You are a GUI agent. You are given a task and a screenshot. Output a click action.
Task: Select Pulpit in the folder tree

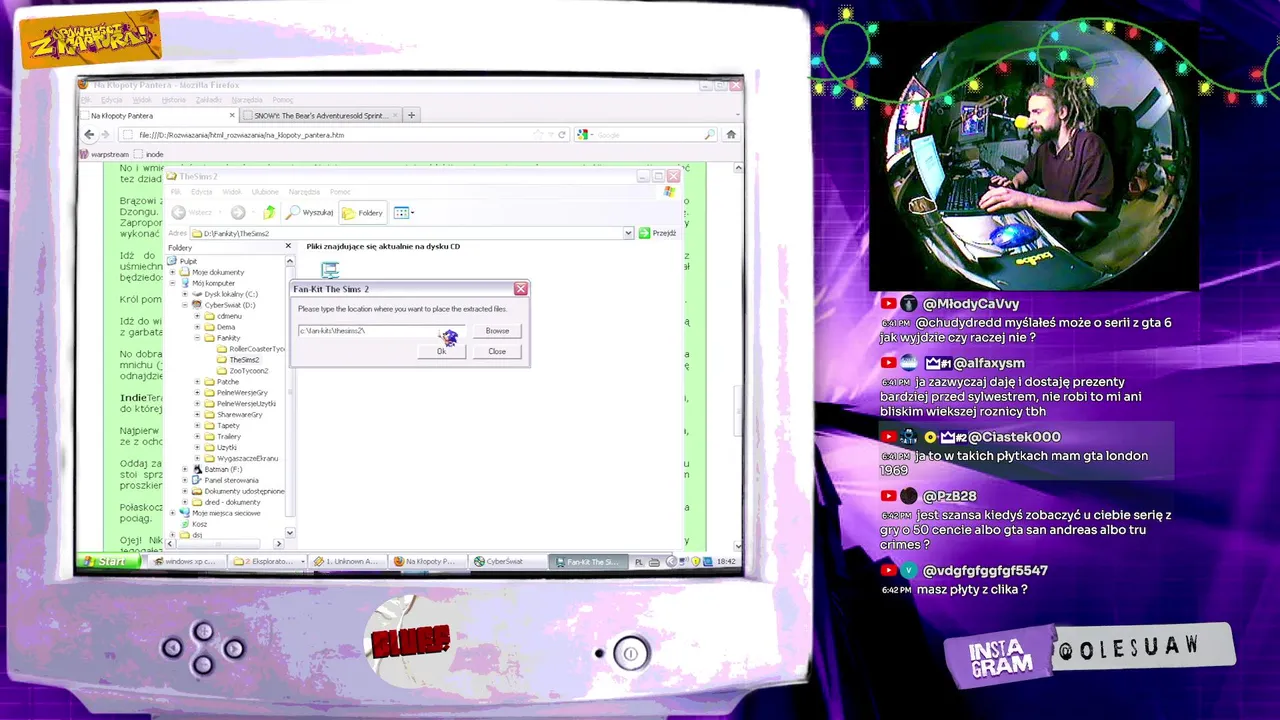coord(188,261)
